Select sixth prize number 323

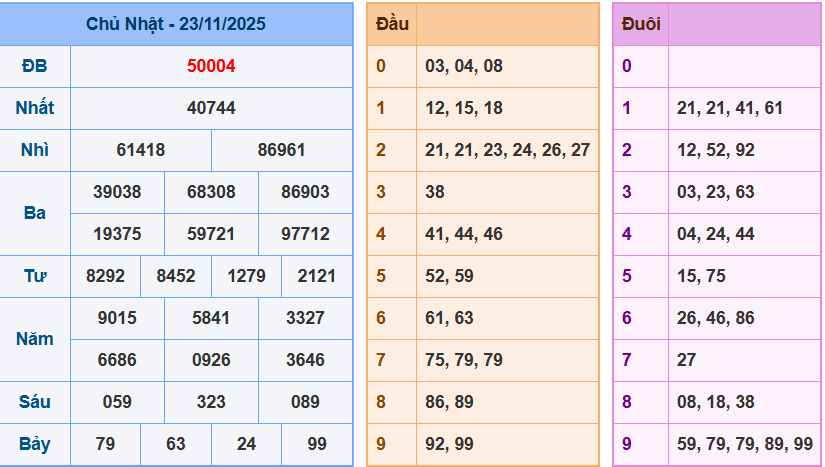click(x=211, y=402)
